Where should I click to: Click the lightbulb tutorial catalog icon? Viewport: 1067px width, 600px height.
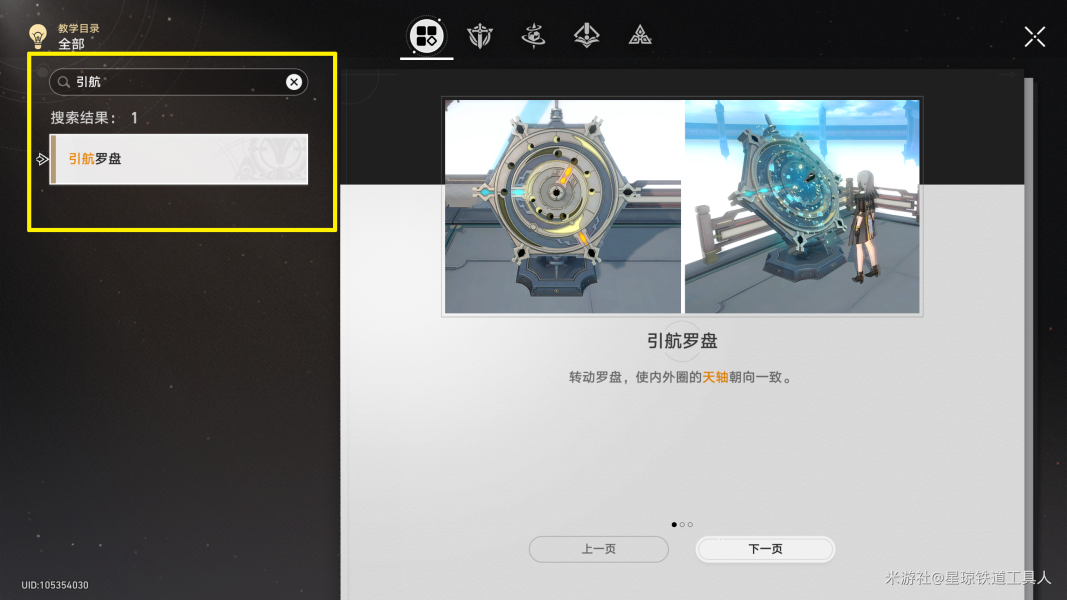(x=37, y=35)
